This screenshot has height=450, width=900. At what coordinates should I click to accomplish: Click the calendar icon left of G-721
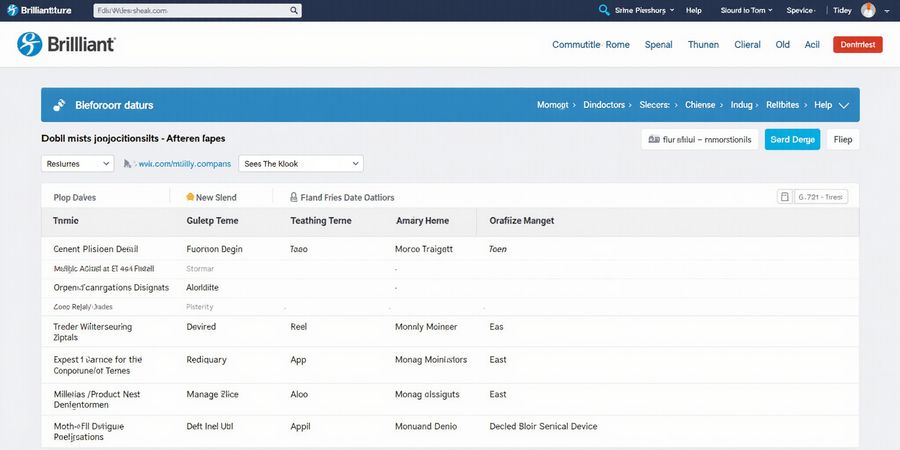pos(784,197)
